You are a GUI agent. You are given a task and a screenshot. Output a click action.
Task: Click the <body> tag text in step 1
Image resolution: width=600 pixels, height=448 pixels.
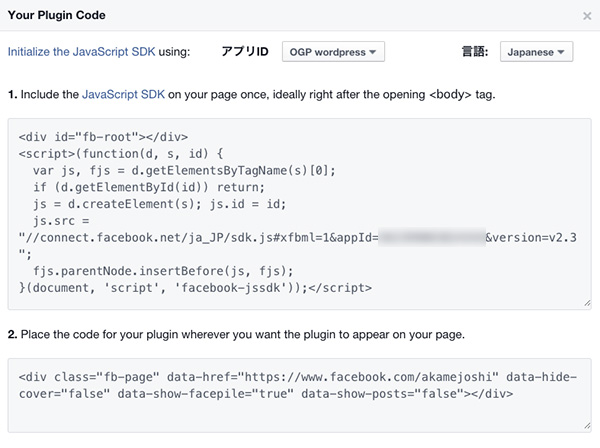click(x=450, y=94)
